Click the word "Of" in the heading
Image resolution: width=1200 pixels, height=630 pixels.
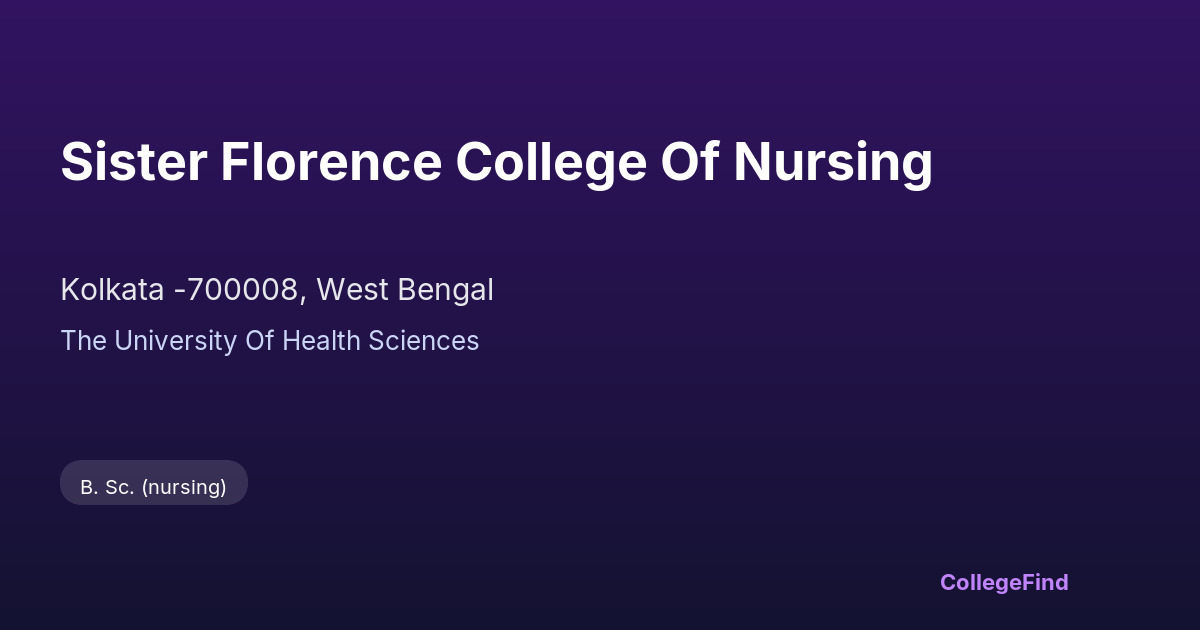click(x=689, y=162)
